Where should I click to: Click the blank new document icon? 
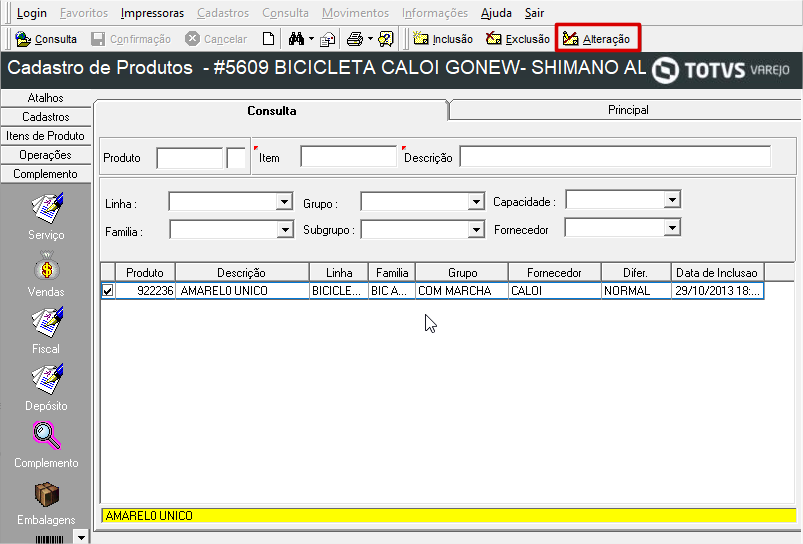268,39
